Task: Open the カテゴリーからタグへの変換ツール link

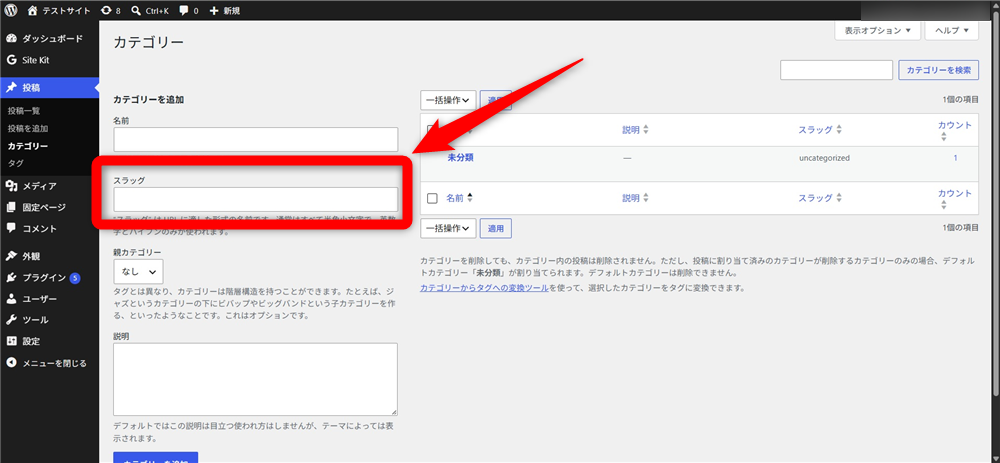Action: (485, 288)
